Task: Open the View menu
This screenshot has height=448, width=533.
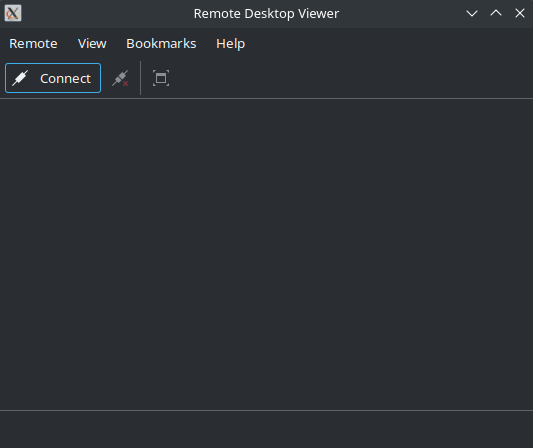Action: 92,44
